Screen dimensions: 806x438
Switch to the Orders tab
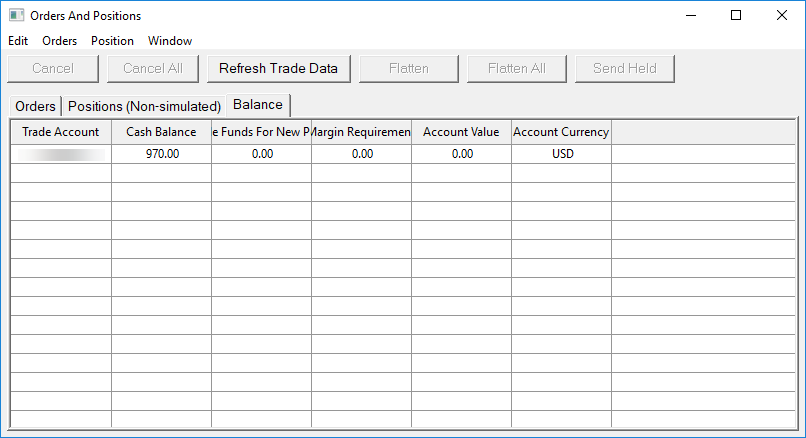[35, 106]
